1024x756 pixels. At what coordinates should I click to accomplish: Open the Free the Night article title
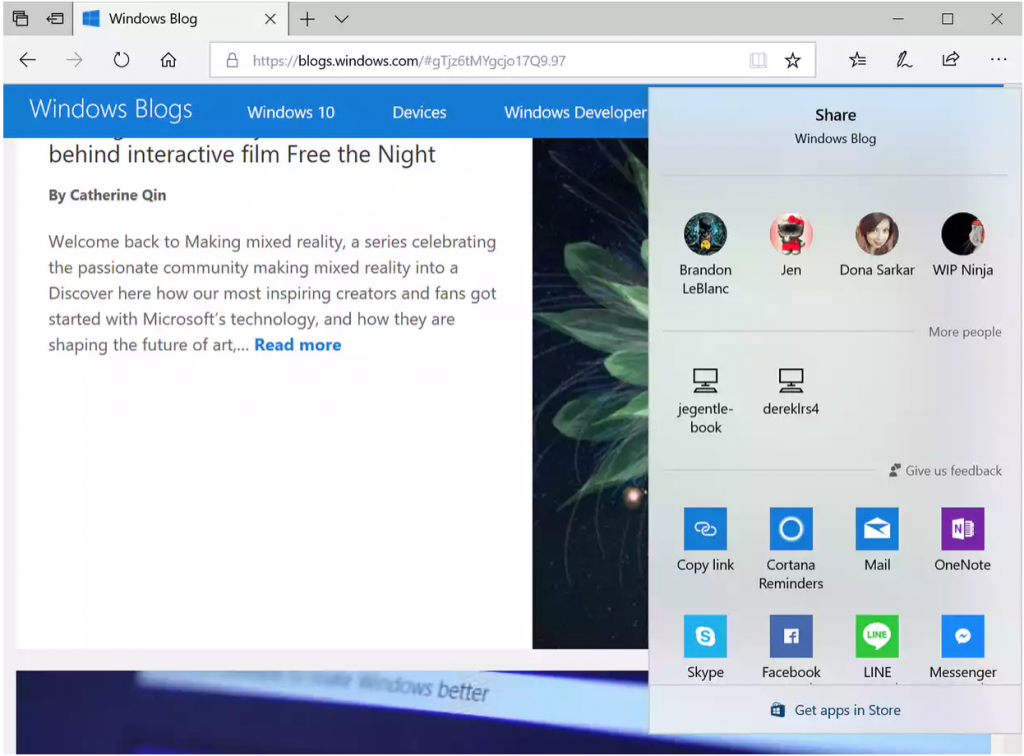(x=242, y=154)
